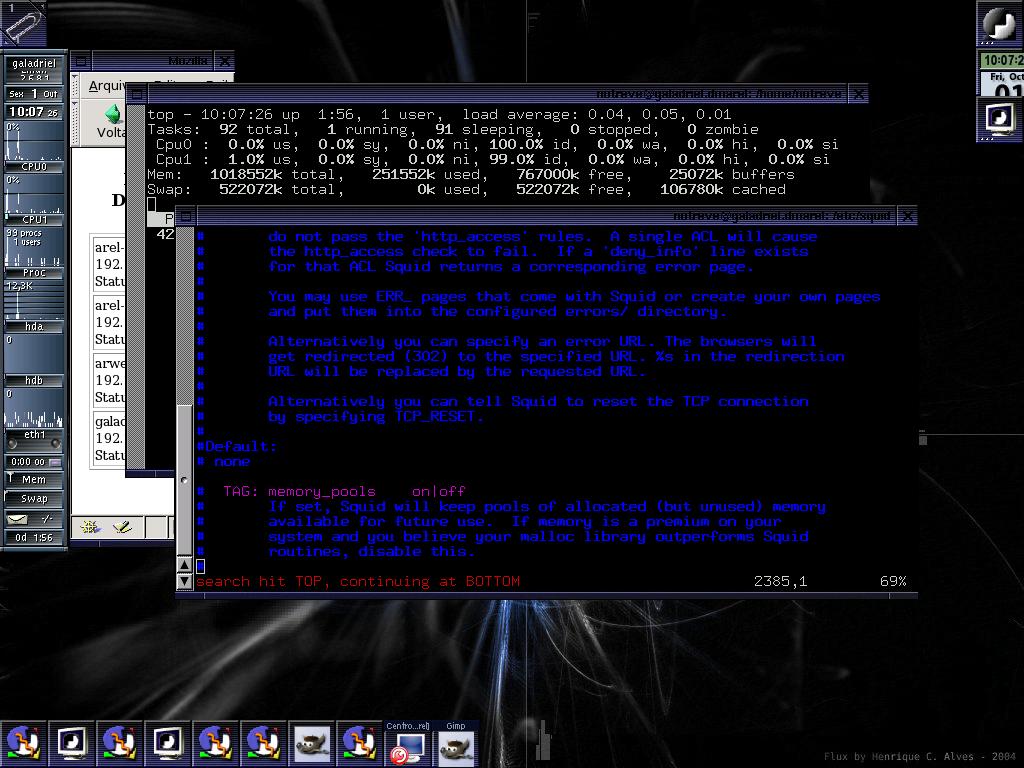Viewport: 1024px width, 768px height.
Task: Click the yin-yang sphere icon in the right dock
Action: pyautogui.click(x=1000, y=23)
